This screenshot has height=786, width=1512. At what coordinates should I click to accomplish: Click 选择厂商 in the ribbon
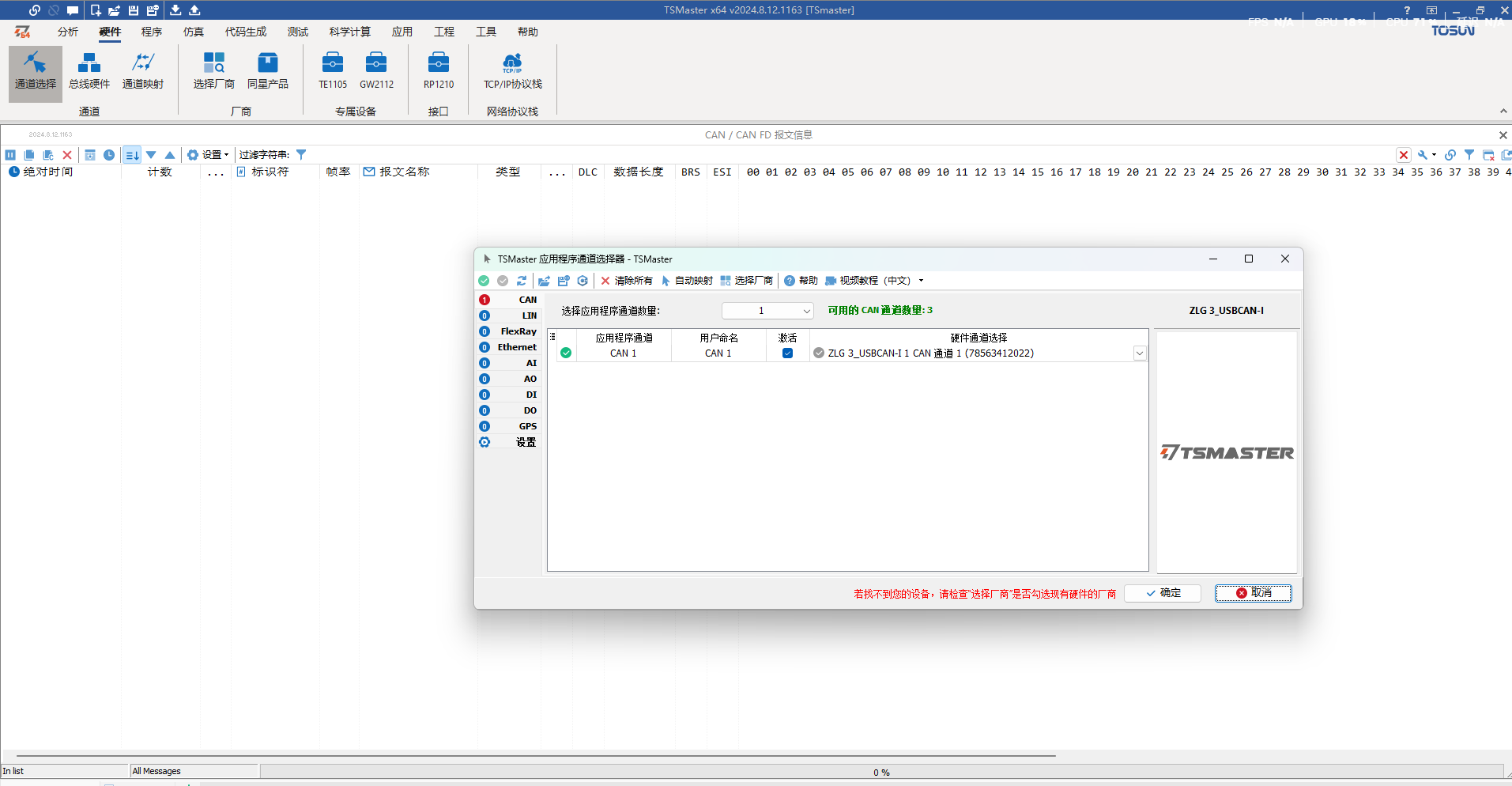tap(214, 72)
